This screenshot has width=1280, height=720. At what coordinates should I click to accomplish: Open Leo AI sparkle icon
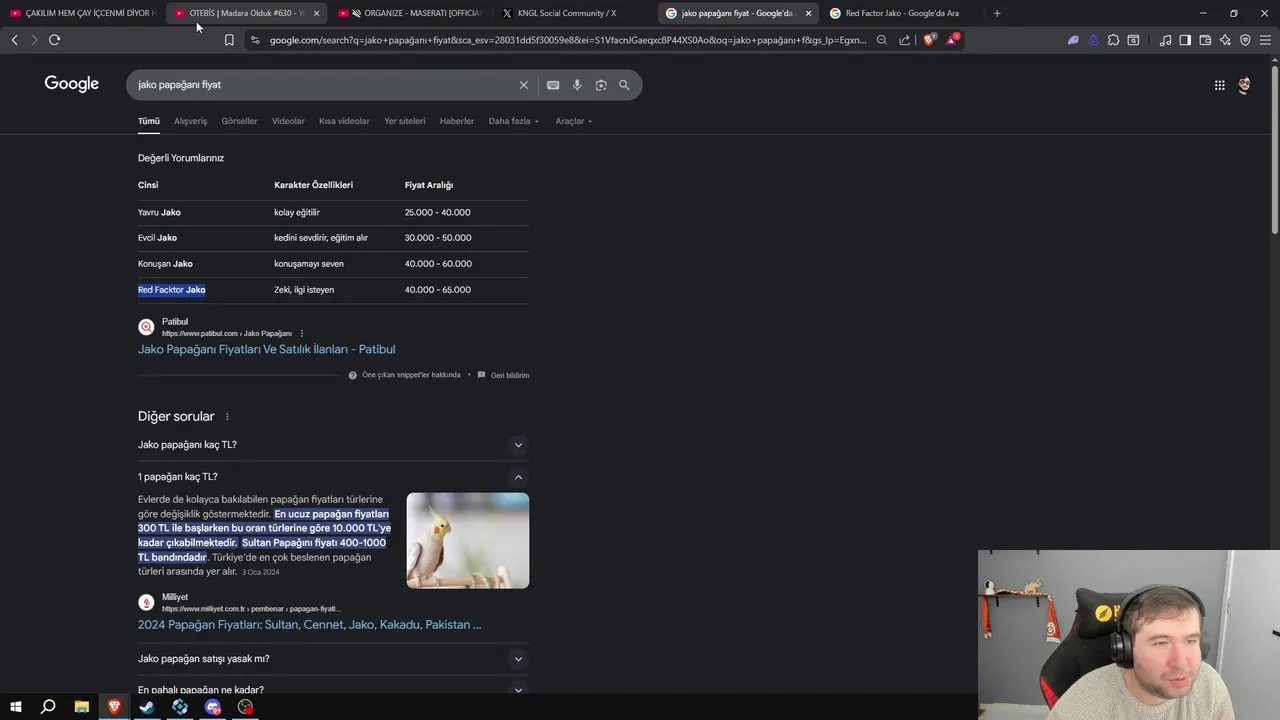1225,40
